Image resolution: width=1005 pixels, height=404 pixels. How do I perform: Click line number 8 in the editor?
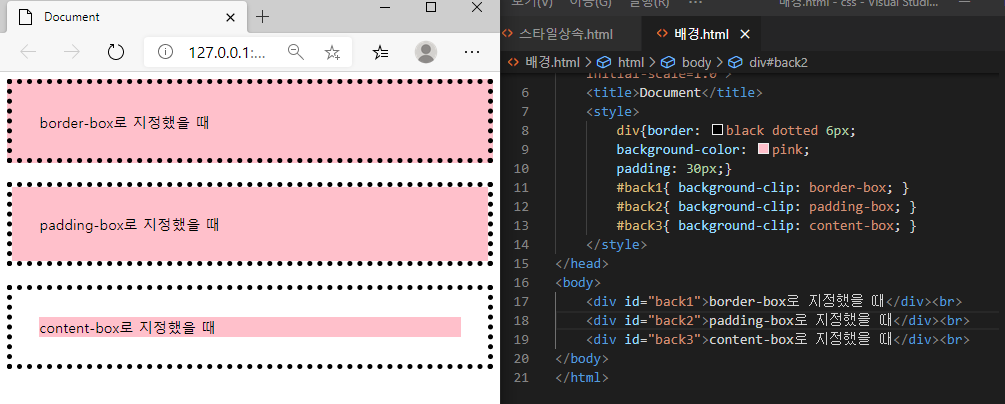coord(526,130)
